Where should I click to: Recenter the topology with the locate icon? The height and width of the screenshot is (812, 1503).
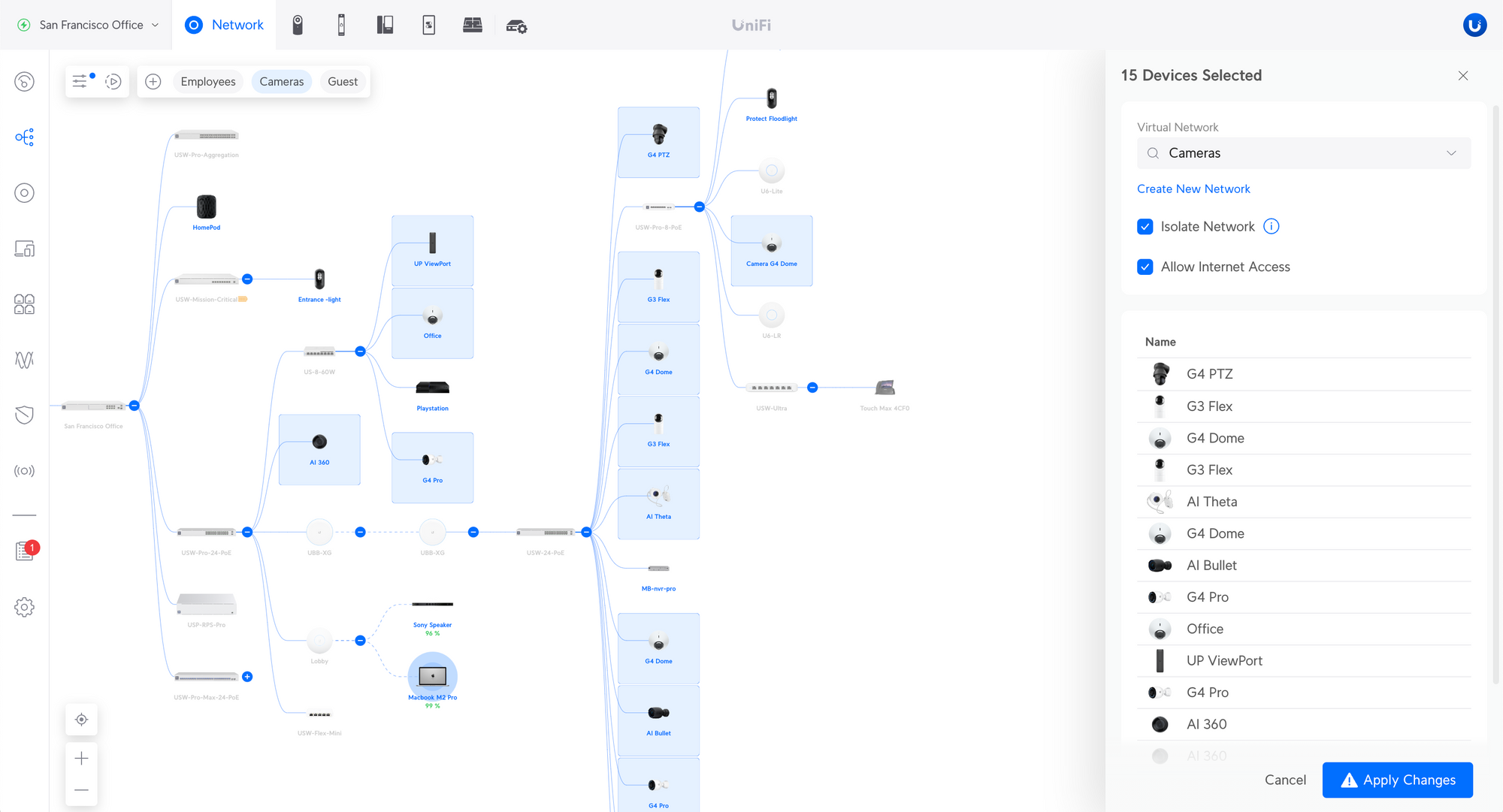coord(81,720)
